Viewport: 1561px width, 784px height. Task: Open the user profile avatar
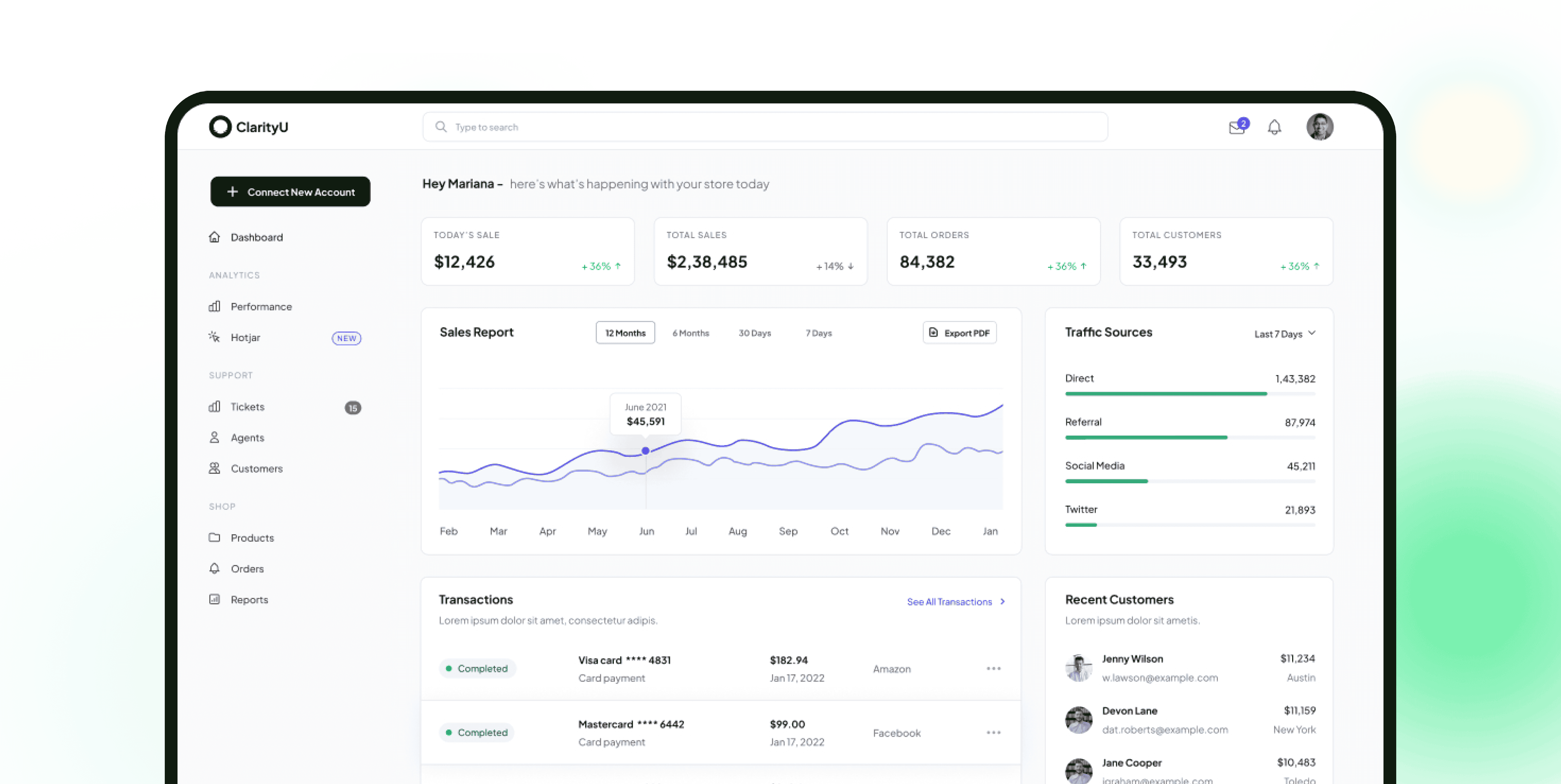click(1319, 127)
